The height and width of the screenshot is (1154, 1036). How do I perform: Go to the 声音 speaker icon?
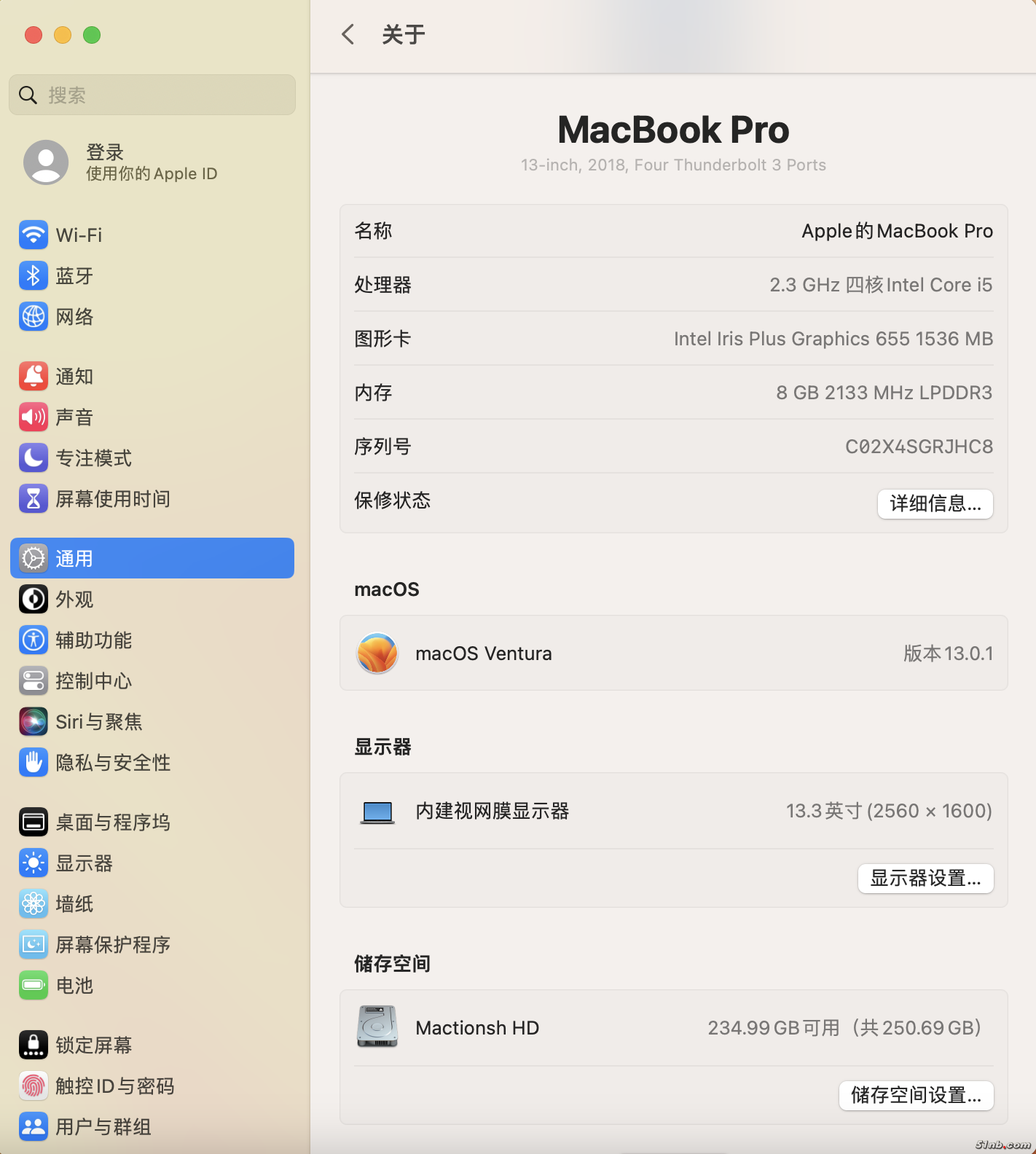[34, 417]
